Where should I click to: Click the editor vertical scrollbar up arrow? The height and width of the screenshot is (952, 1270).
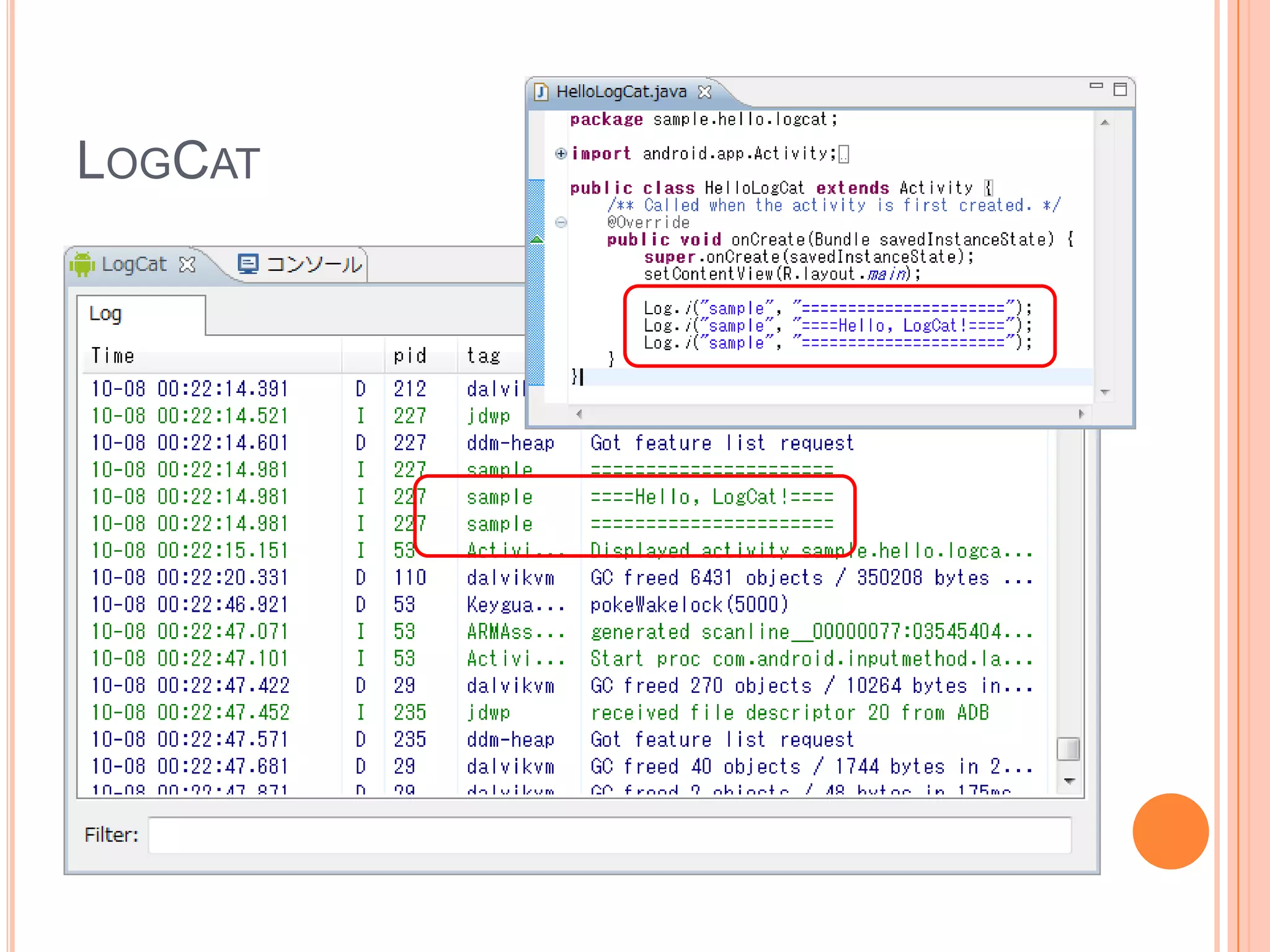pyautogui.click(x=1105, y=123)
